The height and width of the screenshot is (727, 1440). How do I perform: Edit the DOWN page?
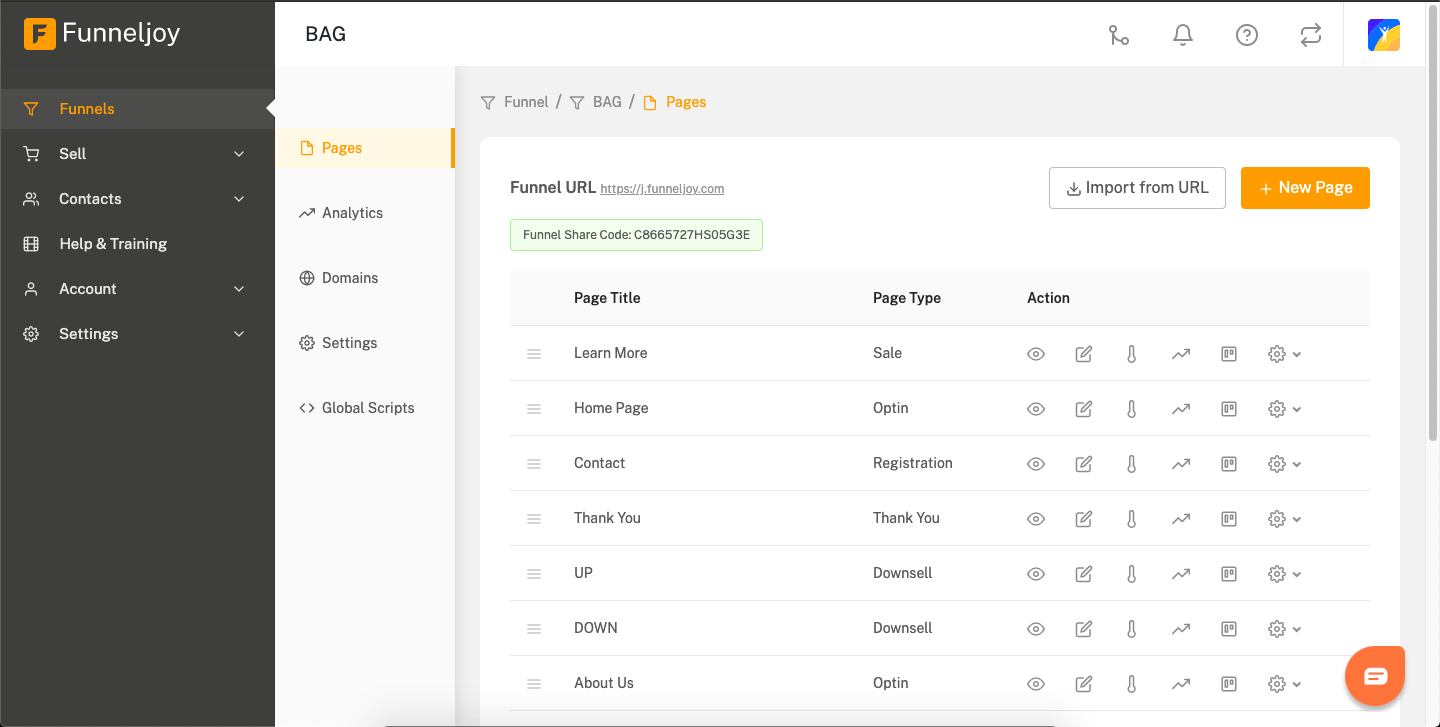1084,629
